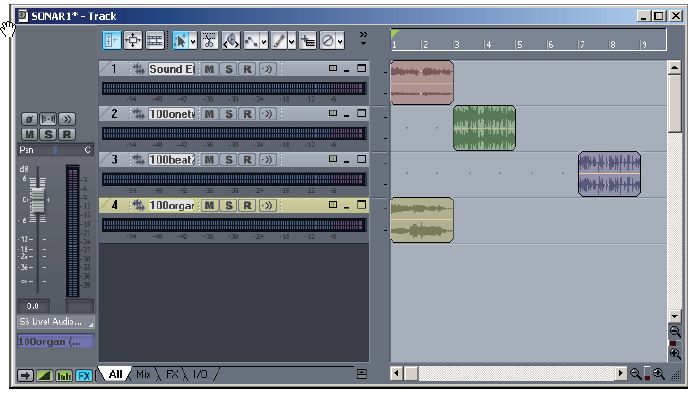Solo track via inspector S button

tap(48, 134)
